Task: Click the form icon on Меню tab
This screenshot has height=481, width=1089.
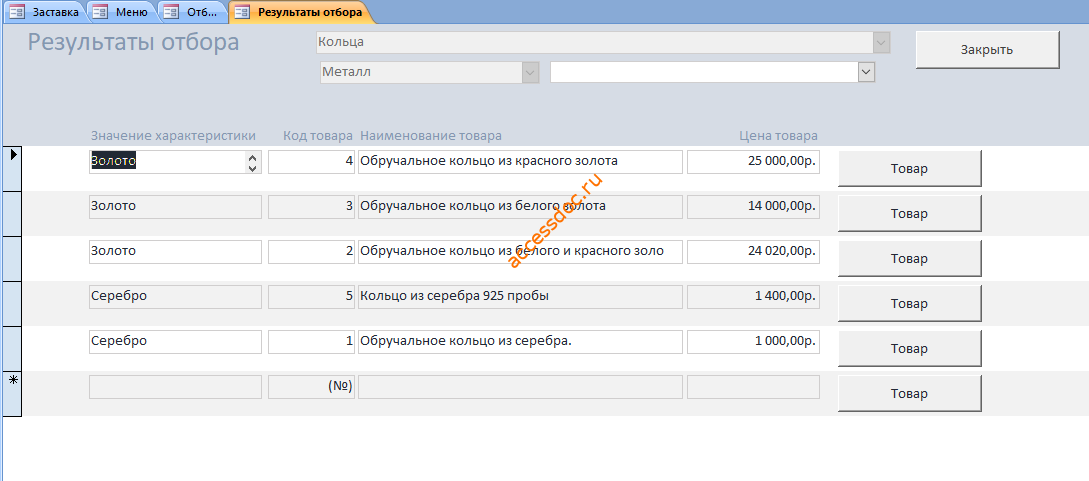Action: pyautogui.click(x=101, y=12)
